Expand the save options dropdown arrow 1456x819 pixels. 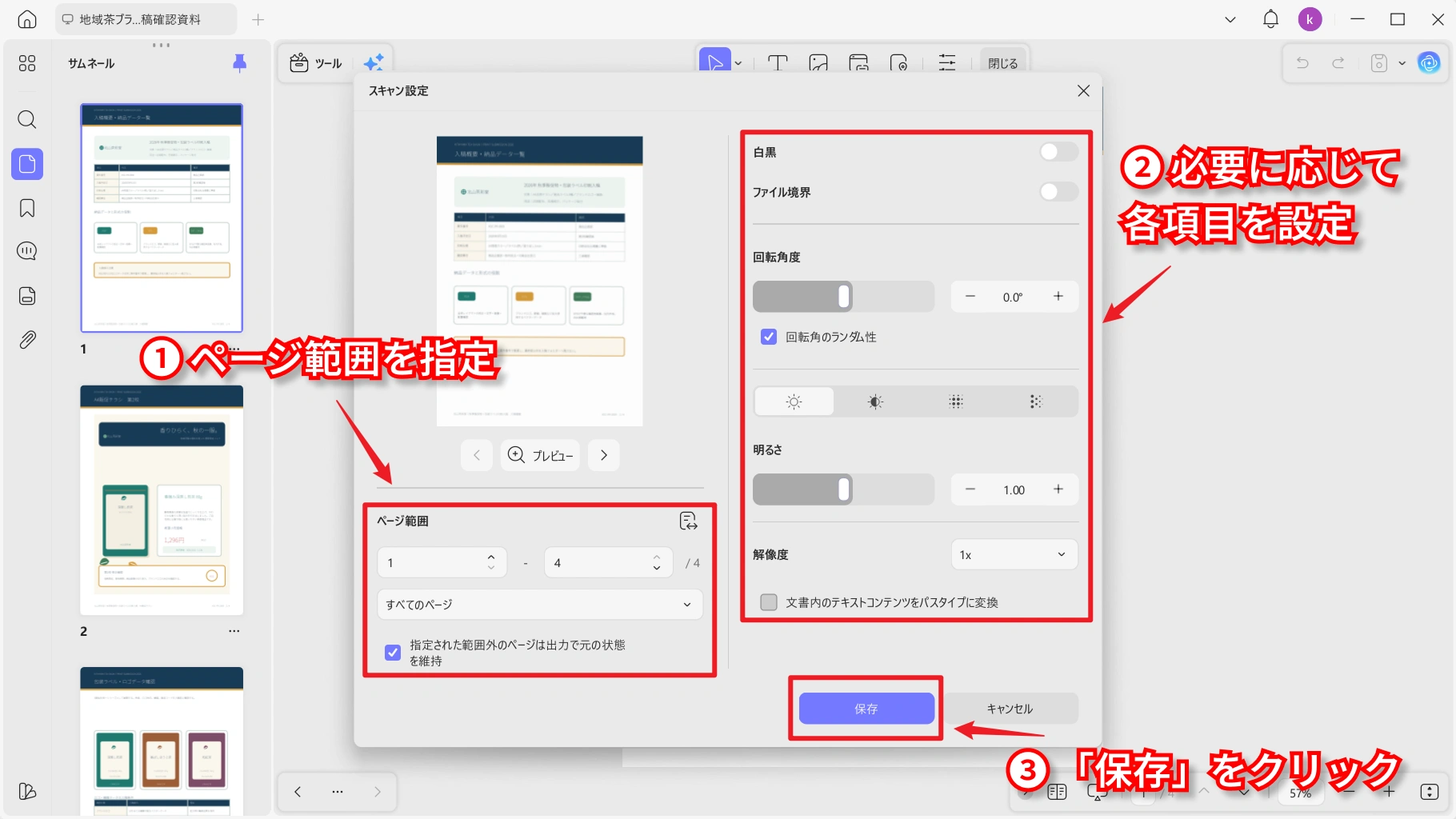point(1402,62)
